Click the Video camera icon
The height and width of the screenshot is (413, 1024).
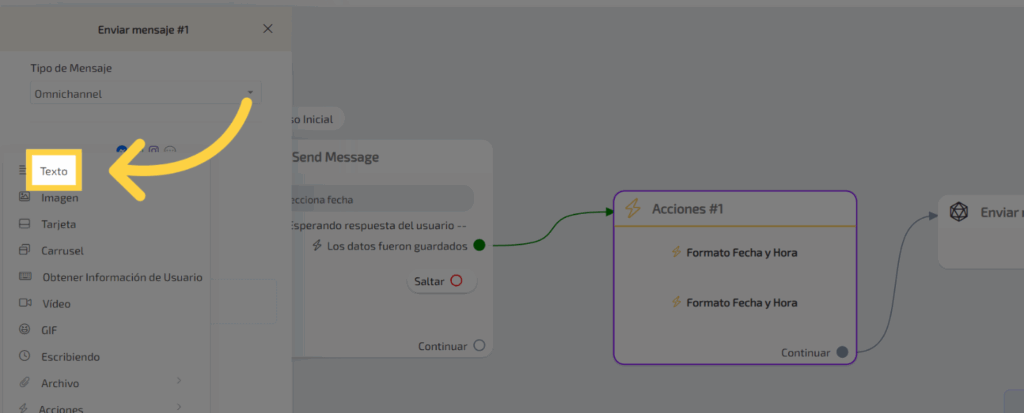pyautogui.click(x=24, y=303)
